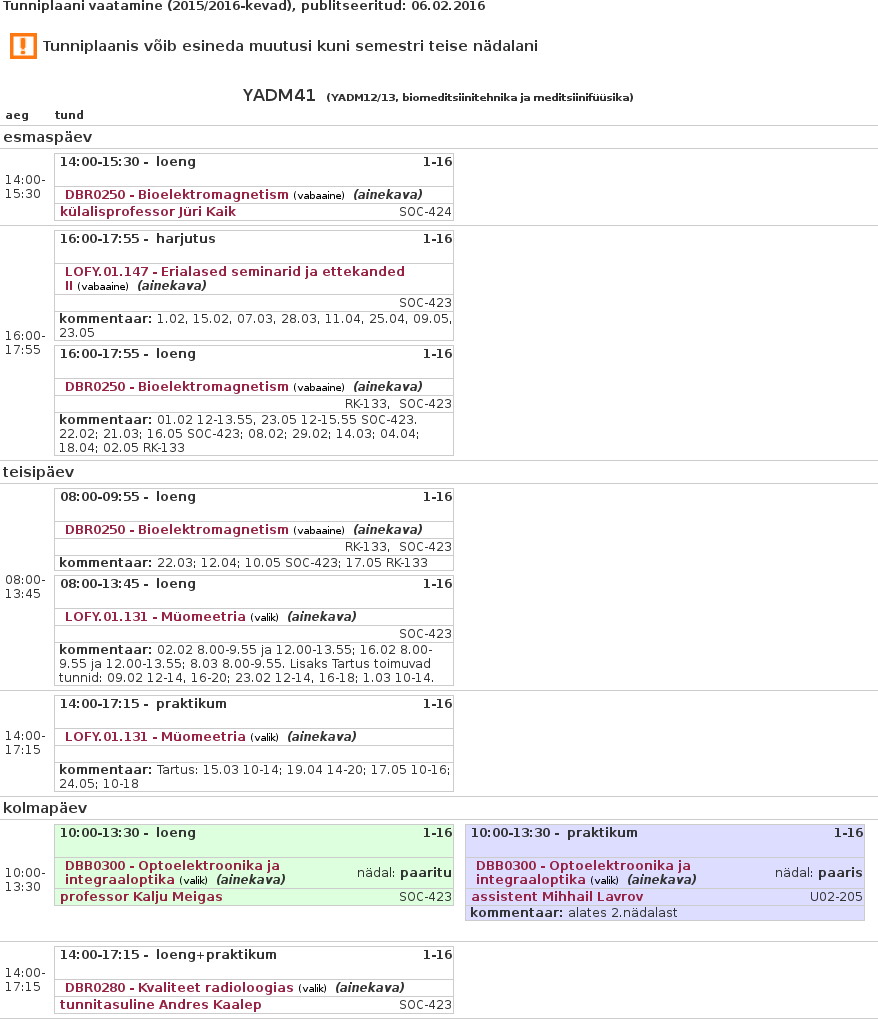This screenshot has height=1019, width=878.
Task: Open tunnitasuline Andres Kaalep link
Action: coord(160,1005)
